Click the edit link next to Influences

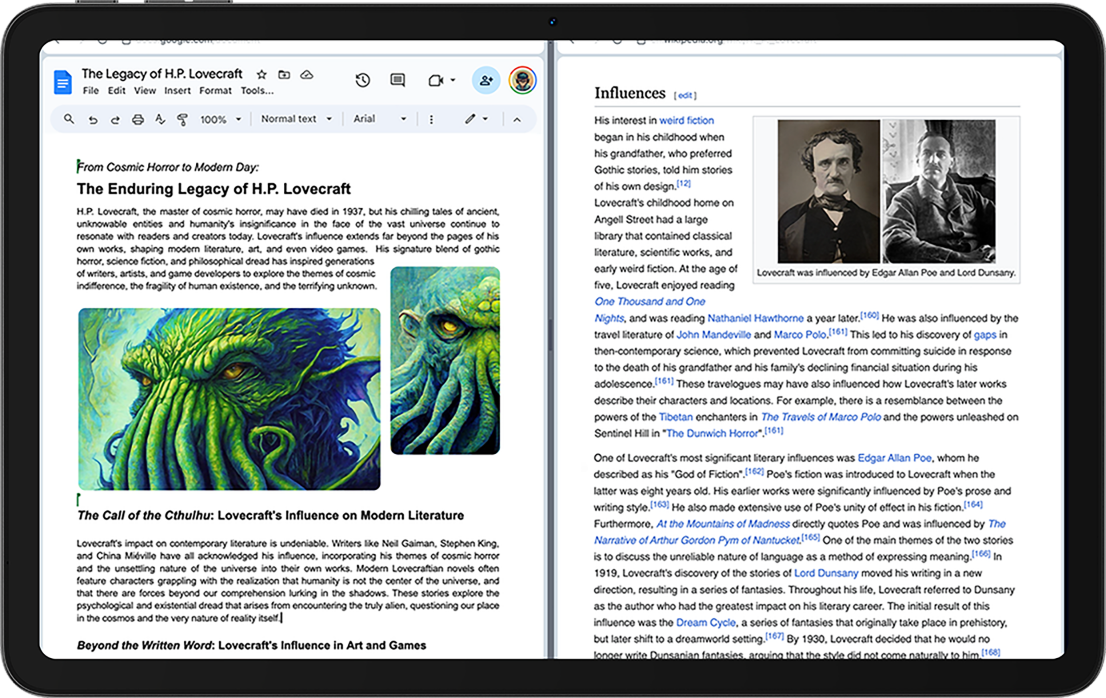coord(685,95)
